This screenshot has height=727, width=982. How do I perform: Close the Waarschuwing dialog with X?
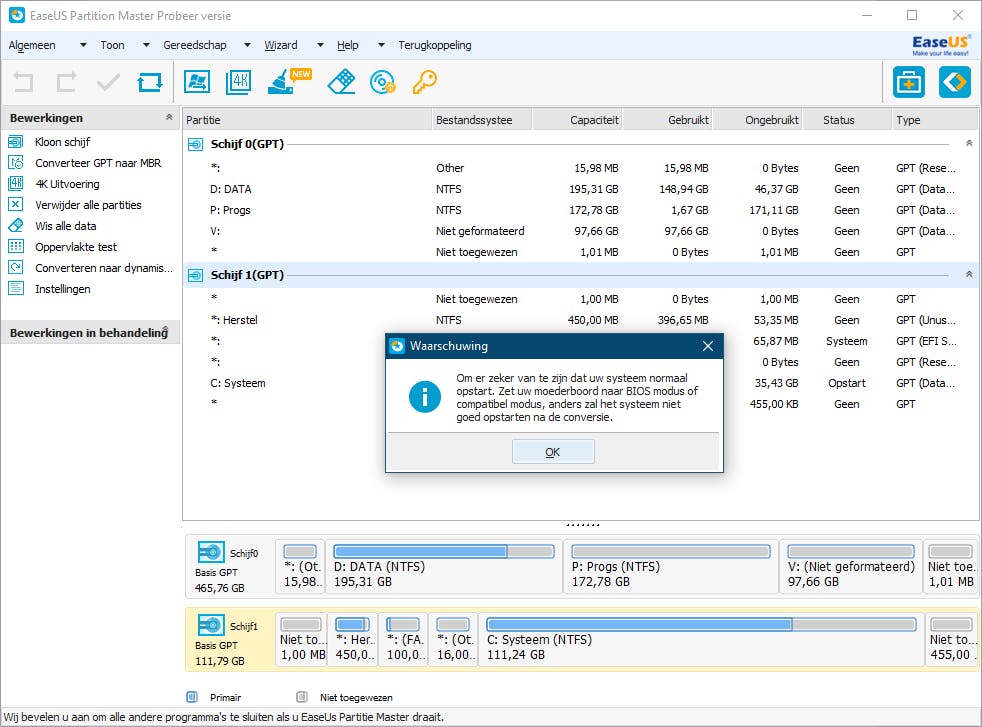(x=708, y=346)
